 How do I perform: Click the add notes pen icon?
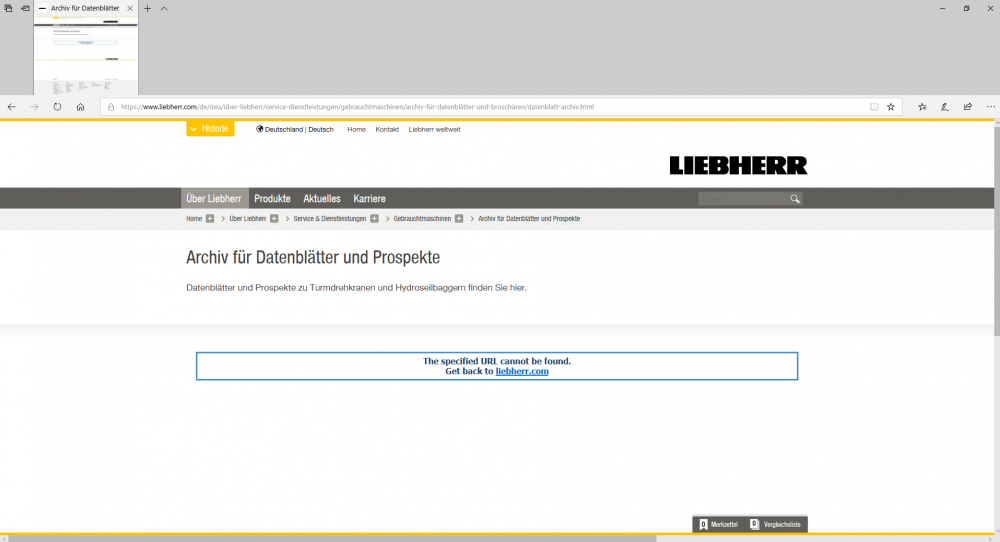tap(945, 107)
